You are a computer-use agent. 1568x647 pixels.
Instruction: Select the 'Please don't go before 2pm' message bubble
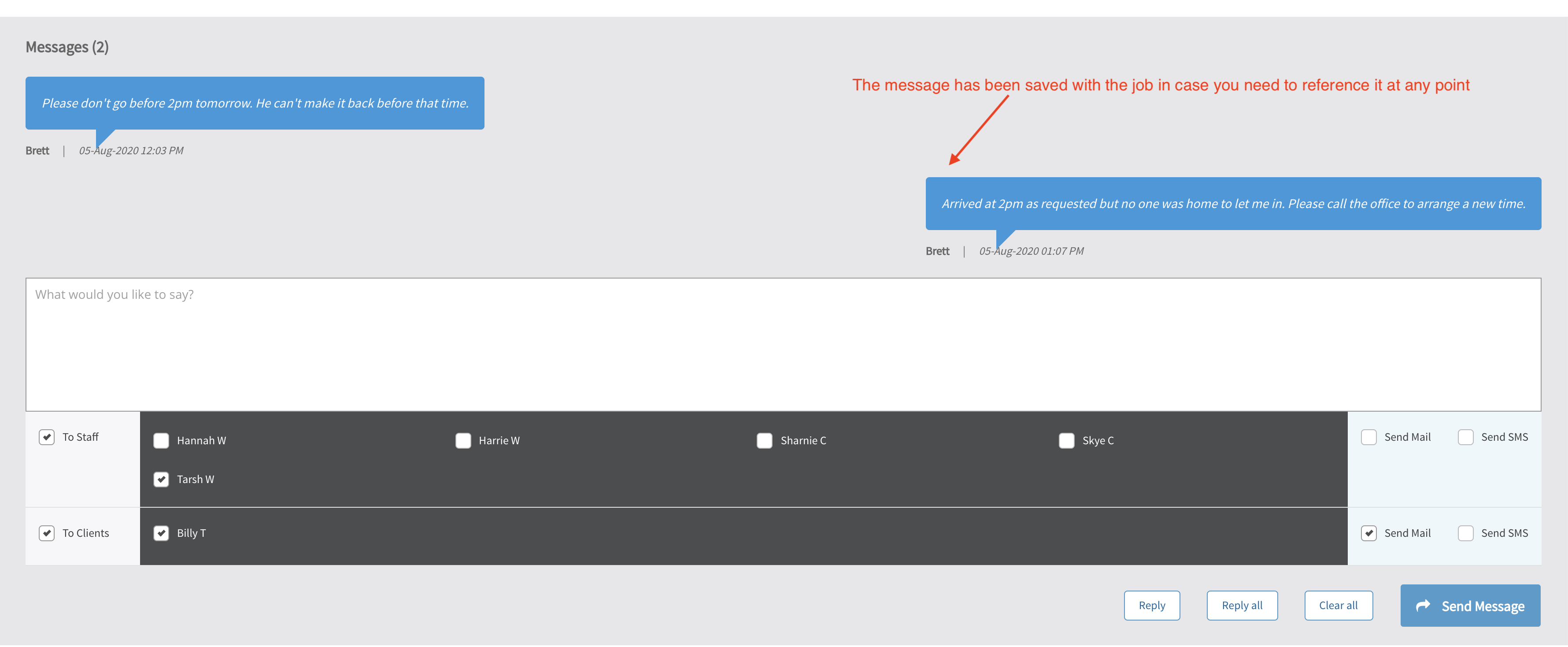(255, 103)
